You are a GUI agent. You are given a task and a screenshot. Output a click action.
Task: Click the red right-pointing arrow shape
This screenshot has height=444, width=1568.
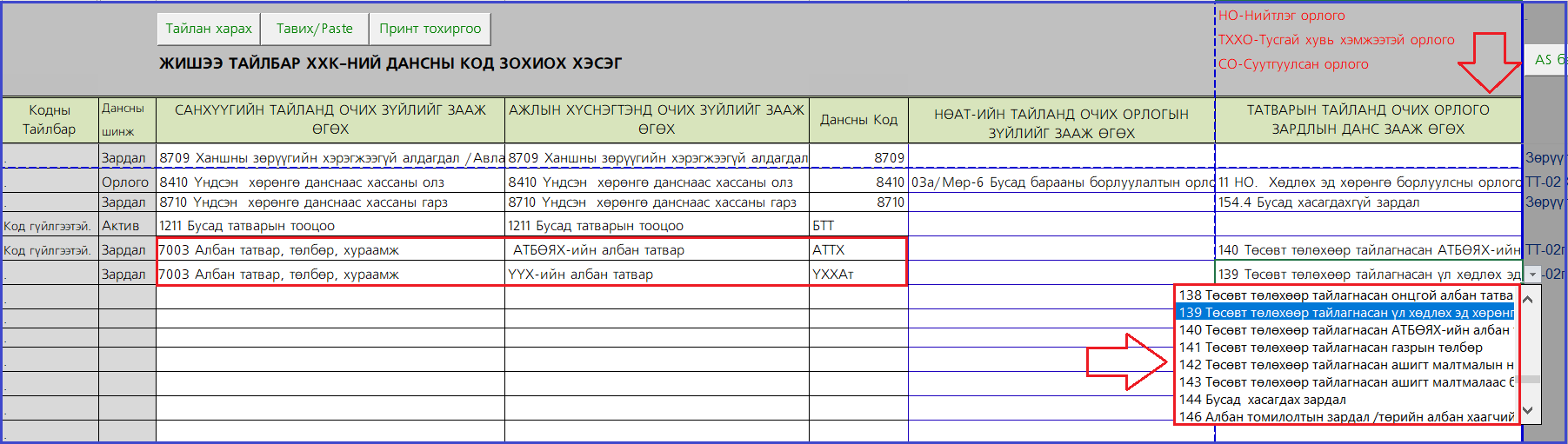pyautogui.click(x=1126, y=361)
